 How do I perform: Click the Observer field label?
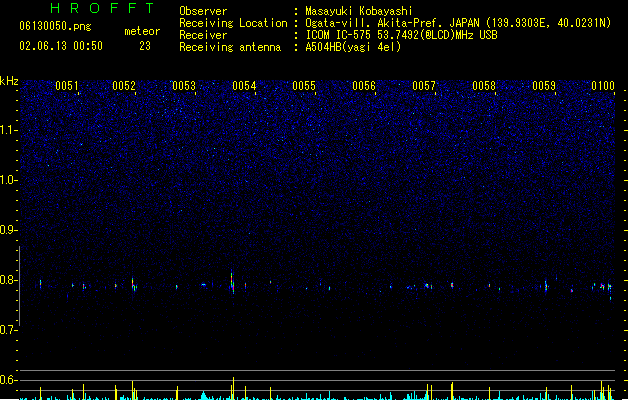coord(203,11)
